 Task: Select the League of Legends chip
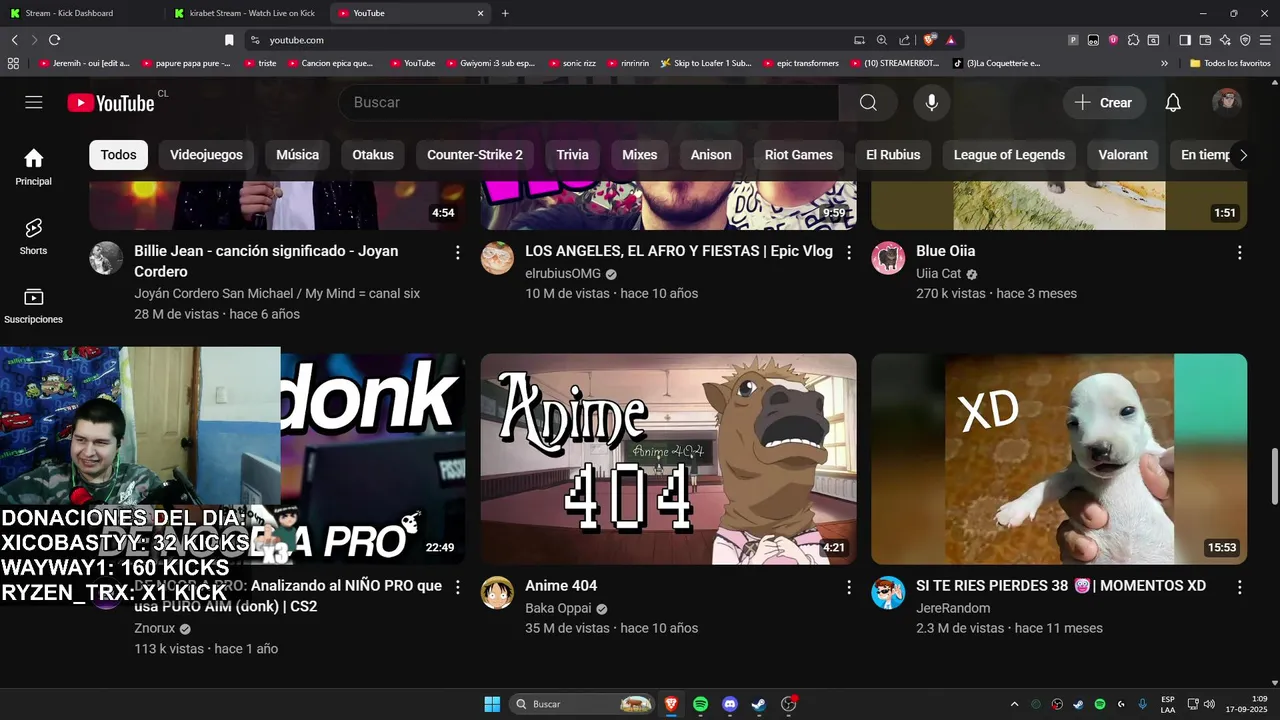click(x=1009, y=155)
